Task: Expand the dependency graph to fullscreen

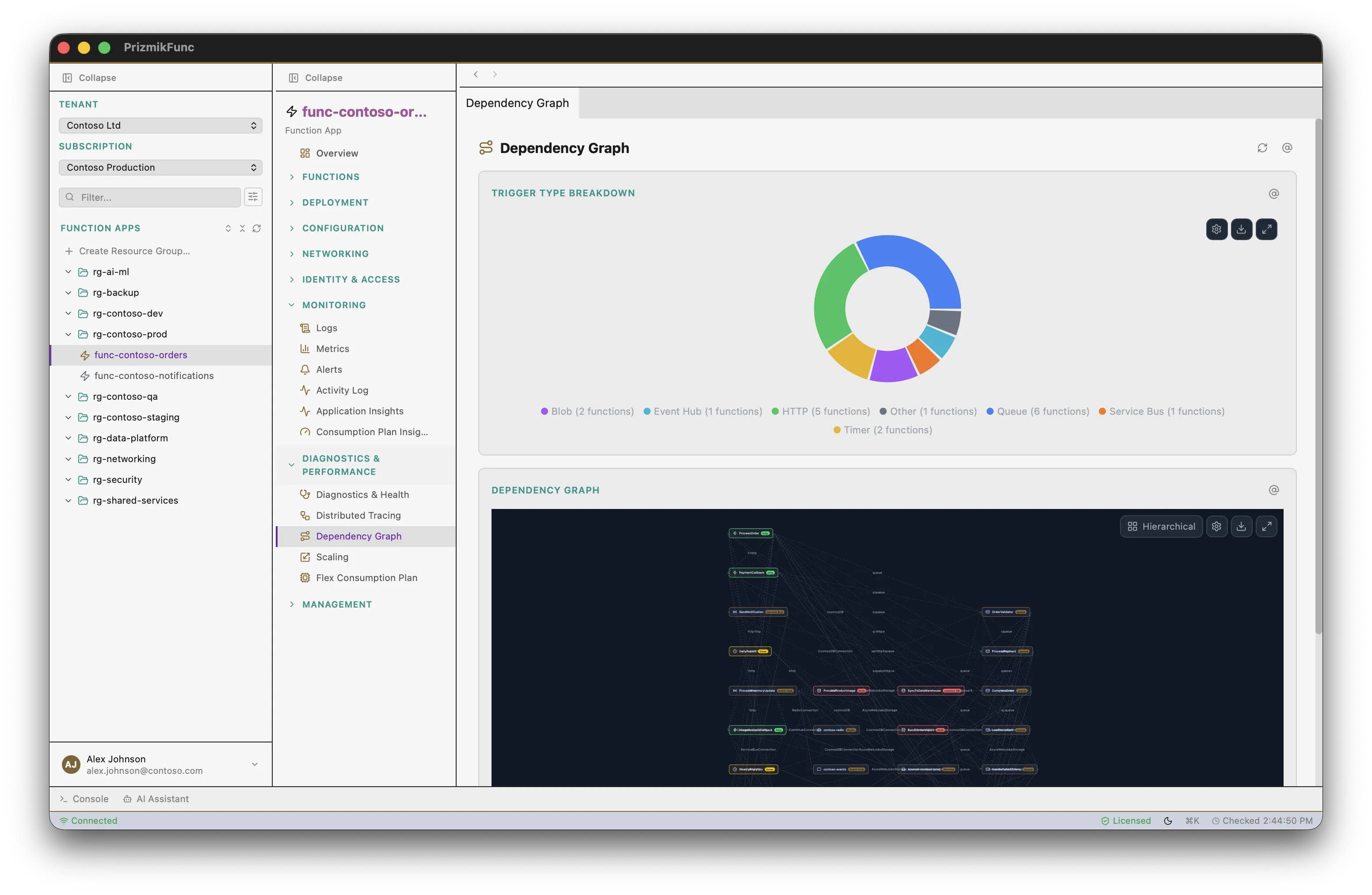Action: (x=1267, y=526)
